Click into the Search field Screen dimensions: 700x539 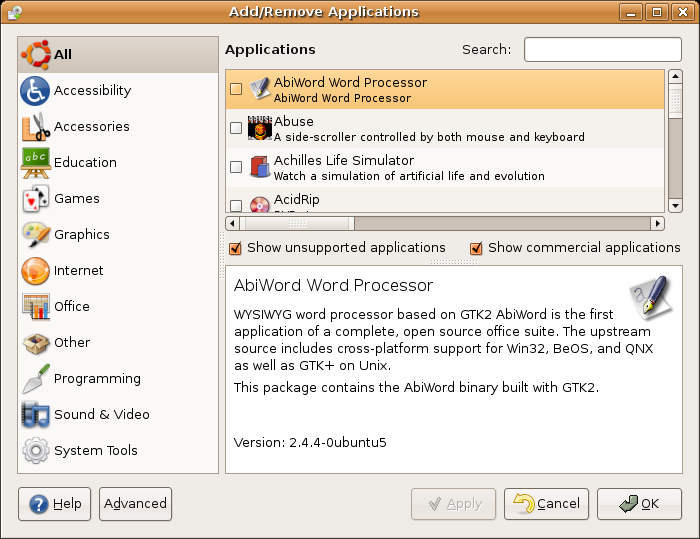603,49
